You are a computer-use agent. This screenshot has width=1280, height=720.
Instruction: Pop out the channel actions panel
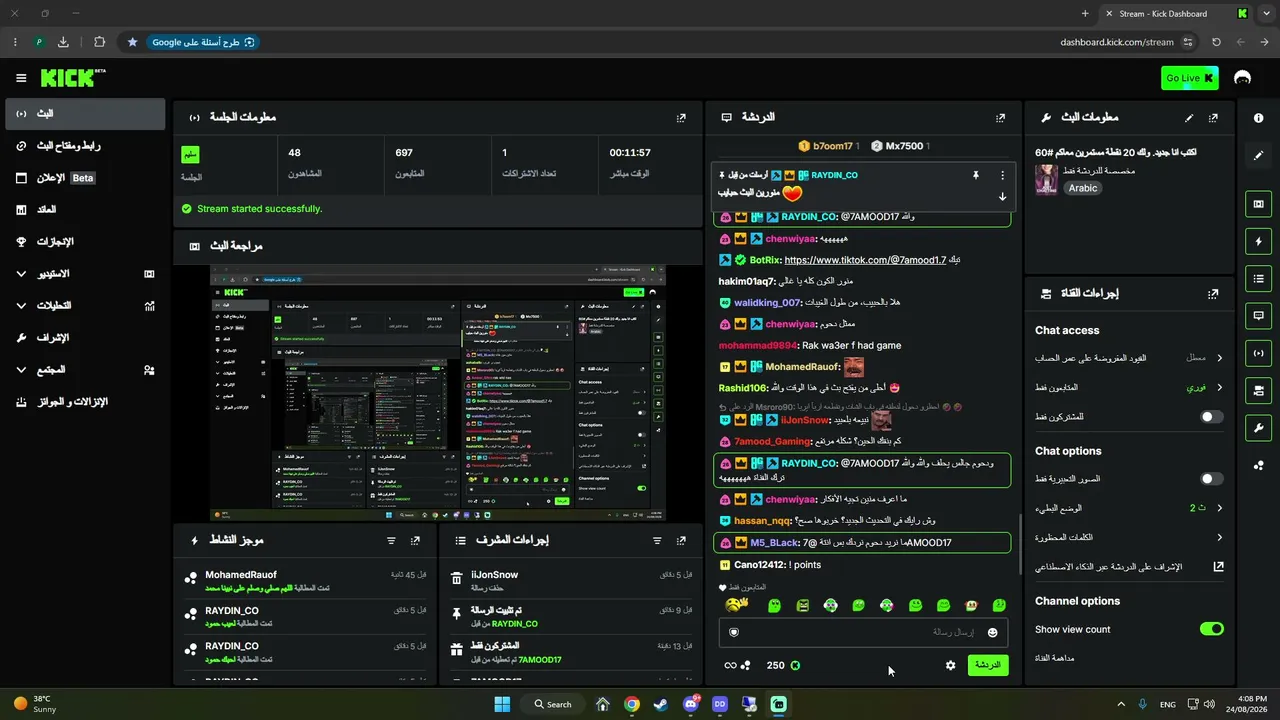coord(1213,294)
